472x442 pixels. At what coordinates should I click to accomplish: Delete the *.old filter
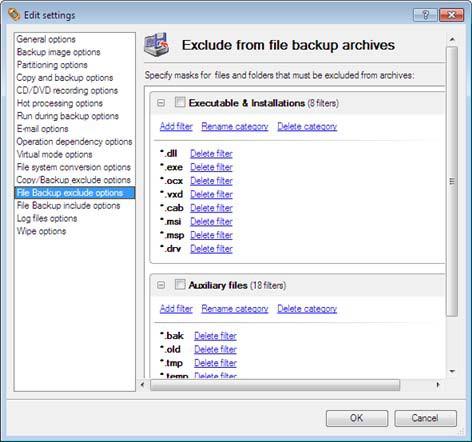[x=215, y=350]
